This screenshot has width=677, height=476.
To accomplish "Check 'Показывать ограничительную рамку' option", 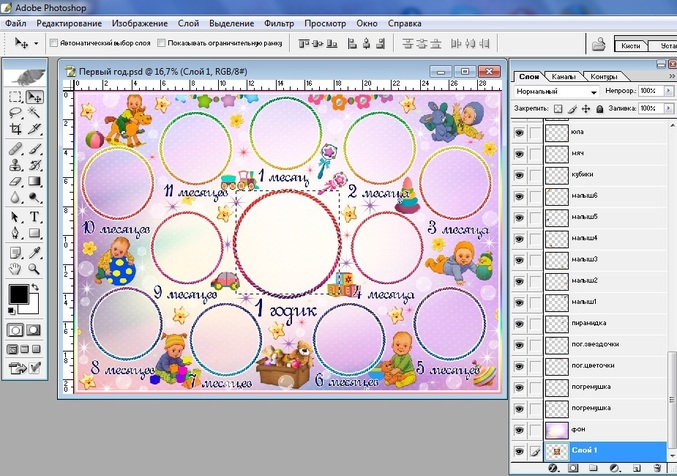I will tap(160, 44).
